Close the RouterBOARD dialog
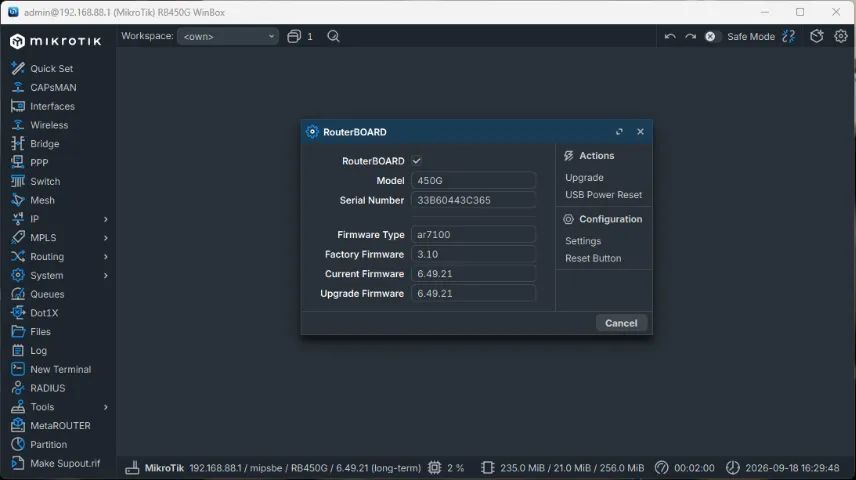The height and width of the screenshot is (480, 856). point(640,132)
